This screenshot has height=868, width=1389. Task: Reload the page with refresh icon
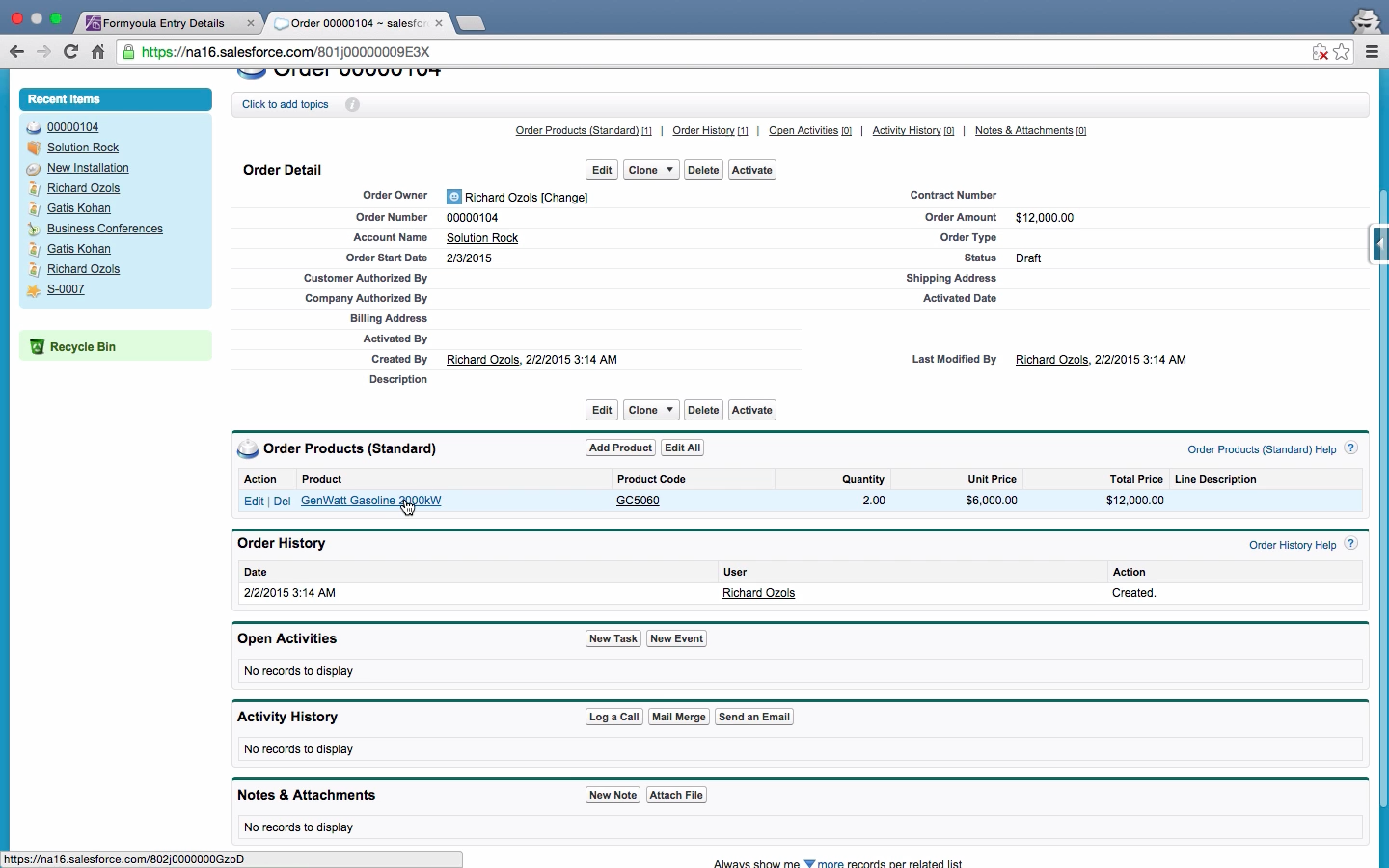[70, 52]
